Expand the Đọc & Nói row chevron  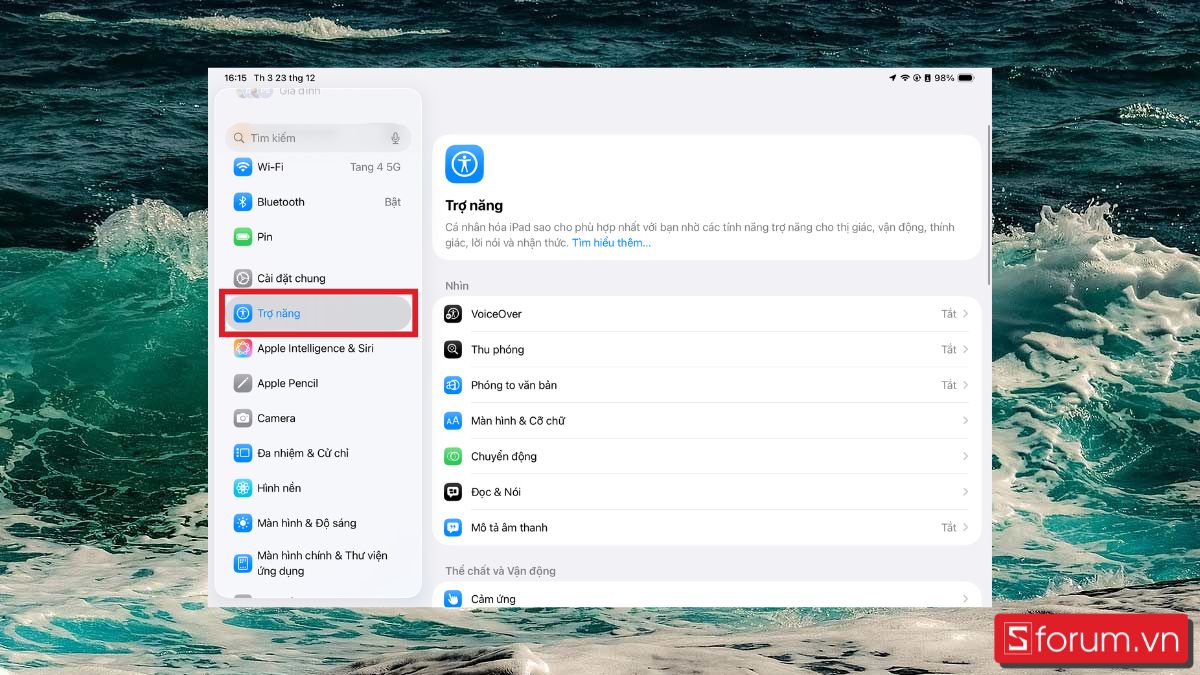[966, 492]
